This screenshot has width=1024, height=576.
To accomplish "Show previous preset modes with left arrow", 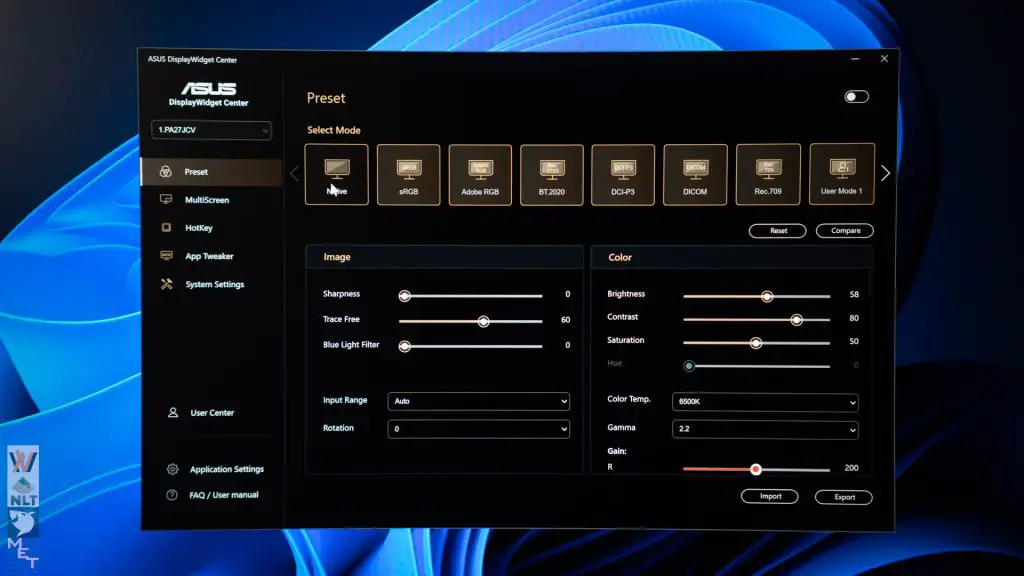I will click(x=295, y=174).
